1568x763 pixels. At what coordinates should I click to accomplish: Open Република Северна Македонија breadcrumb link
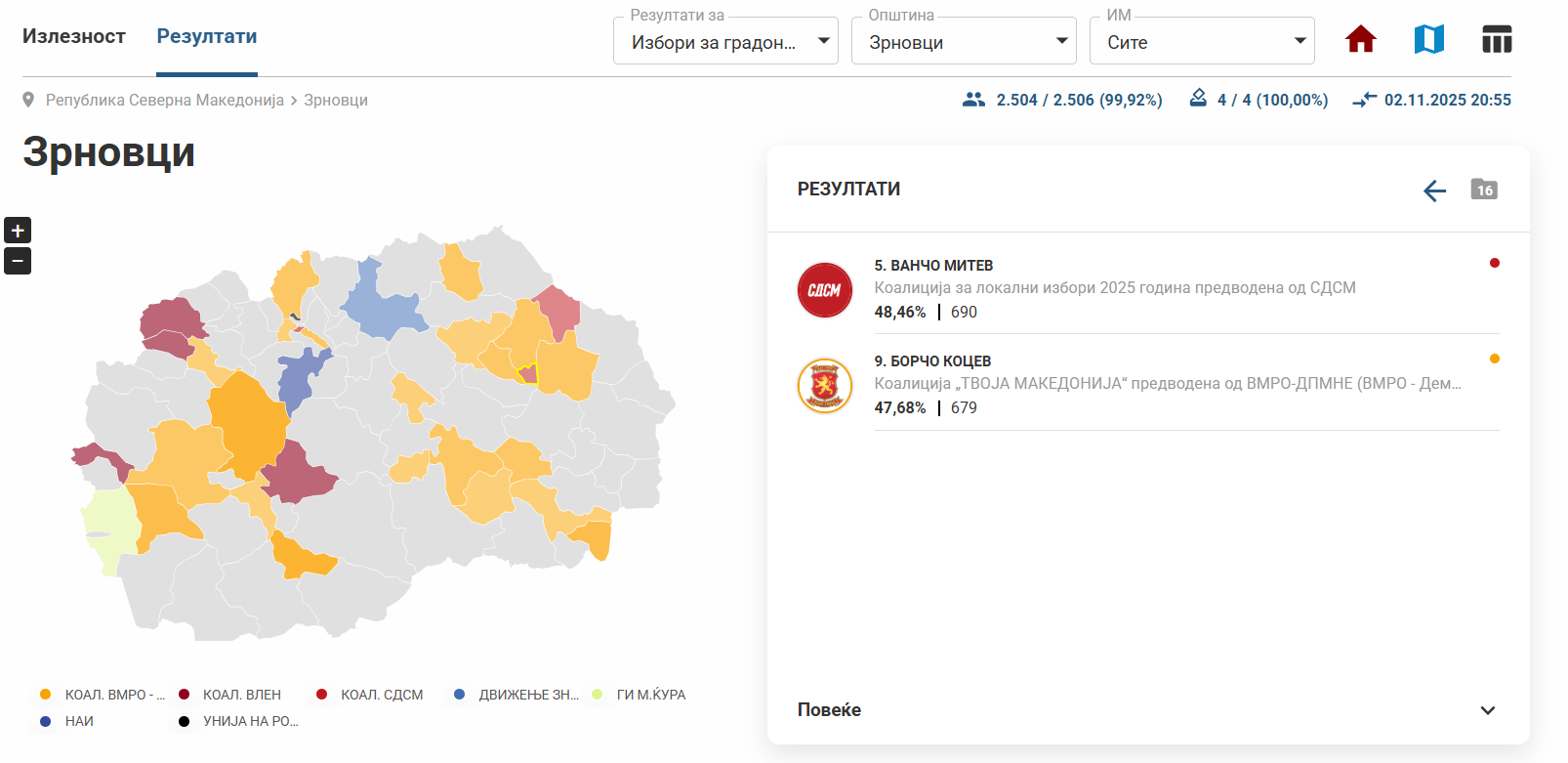click(164, 100)
